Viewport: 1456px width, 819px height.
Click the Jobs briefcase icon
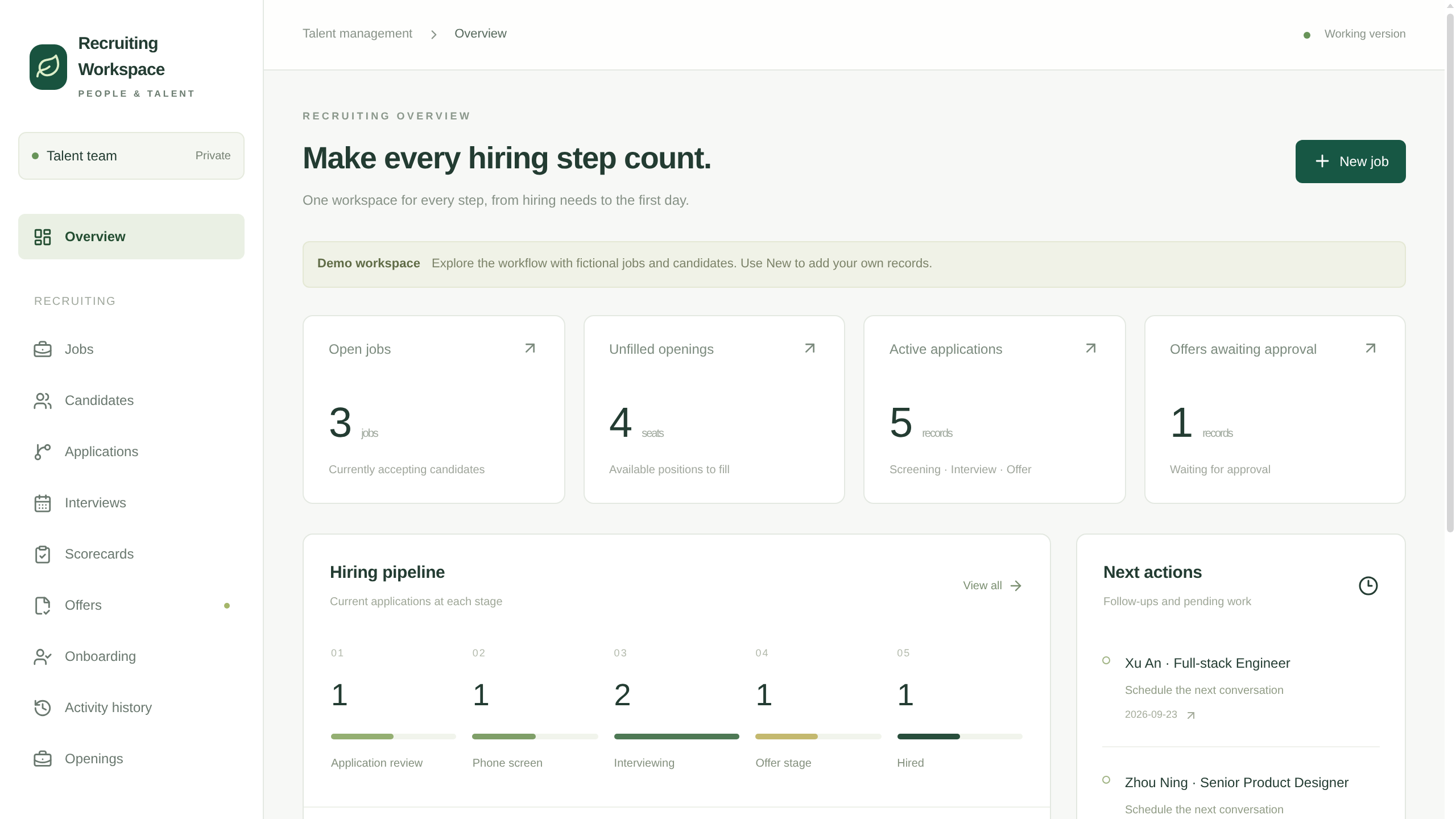click(x=43, y=349)
